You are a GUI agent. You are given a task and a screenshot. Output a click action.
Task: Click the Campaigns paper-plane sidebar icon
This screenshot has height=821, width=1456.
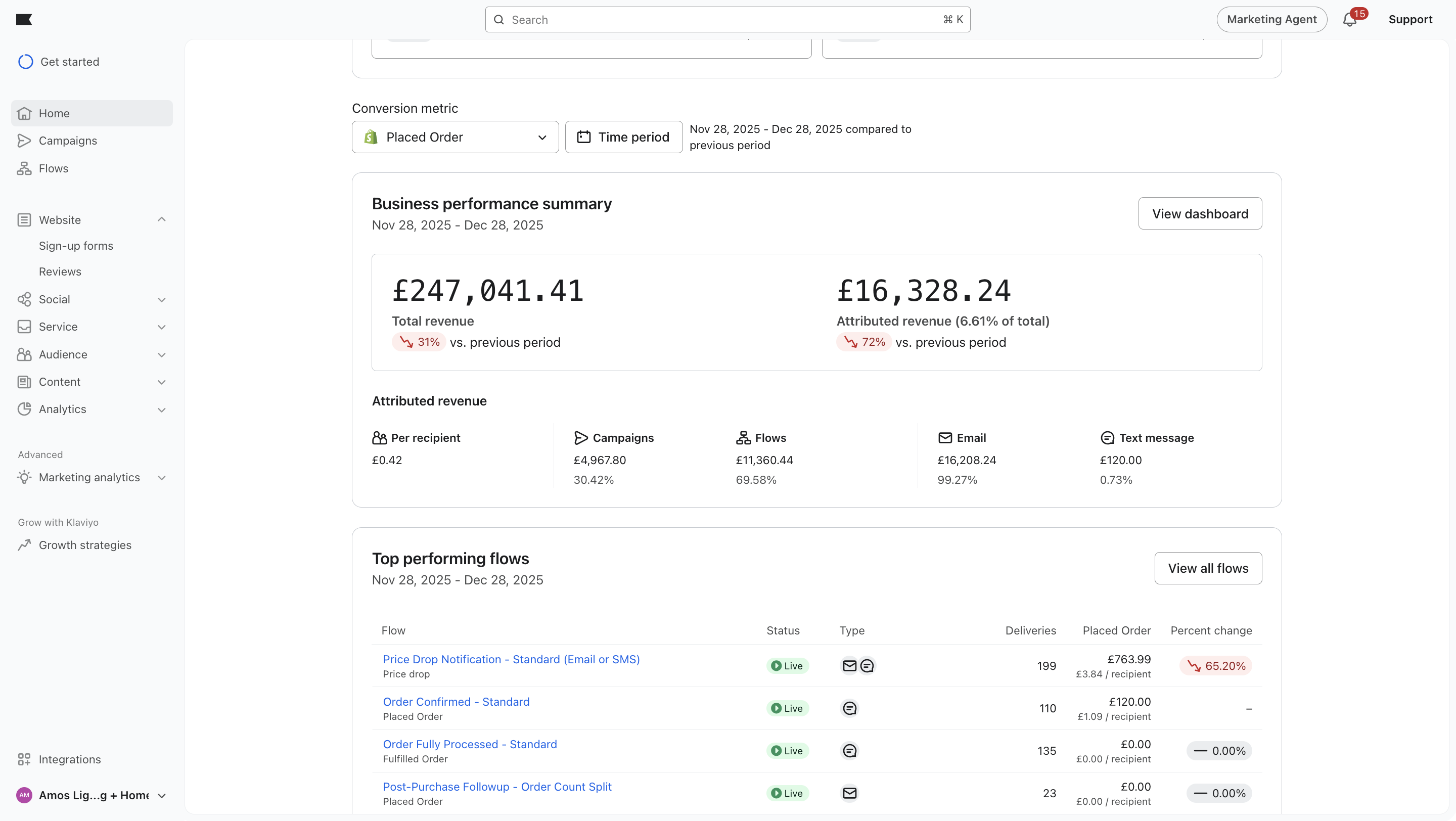24,141
